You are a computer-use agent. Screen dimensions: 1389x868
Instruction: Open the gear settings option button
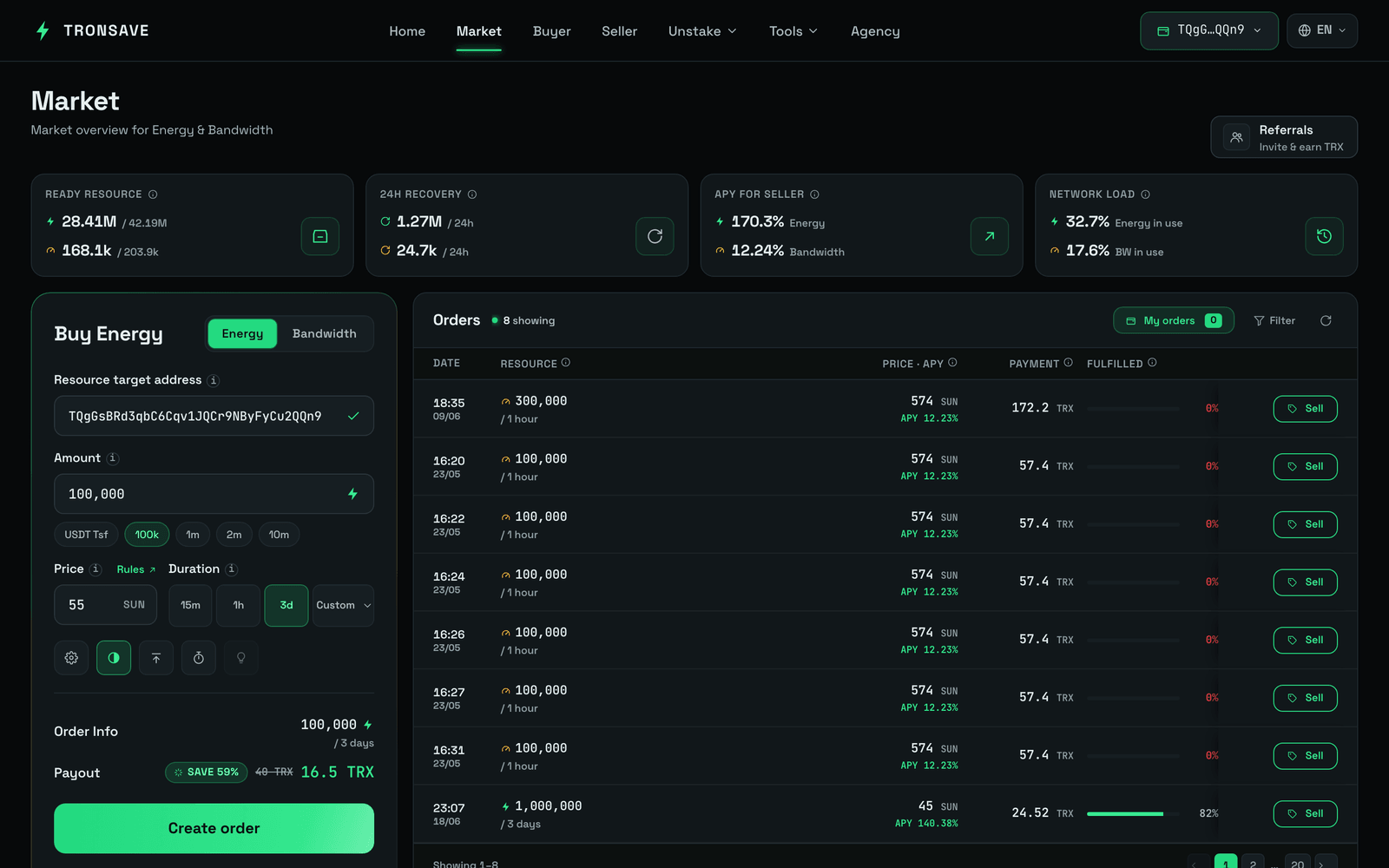point(71,658)
